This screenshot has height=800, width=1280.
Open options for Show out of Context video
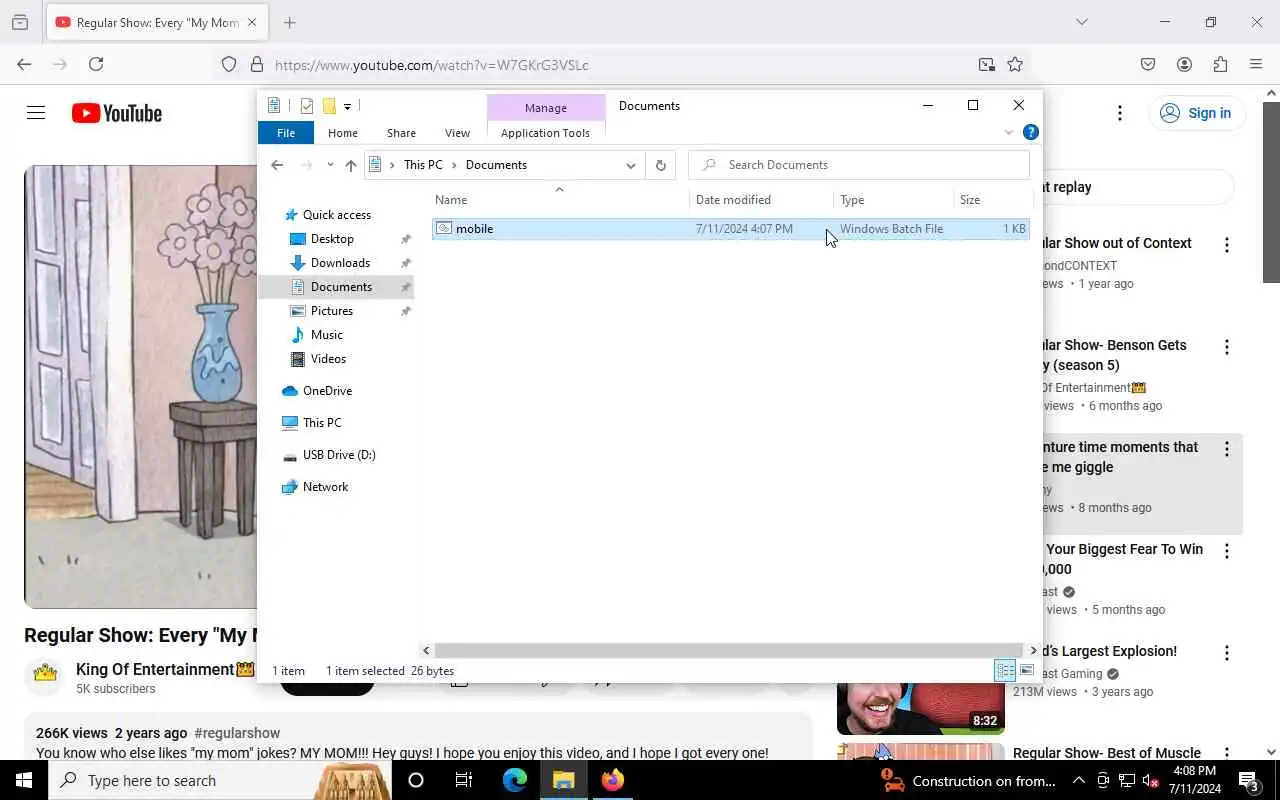coord(1227,245)
